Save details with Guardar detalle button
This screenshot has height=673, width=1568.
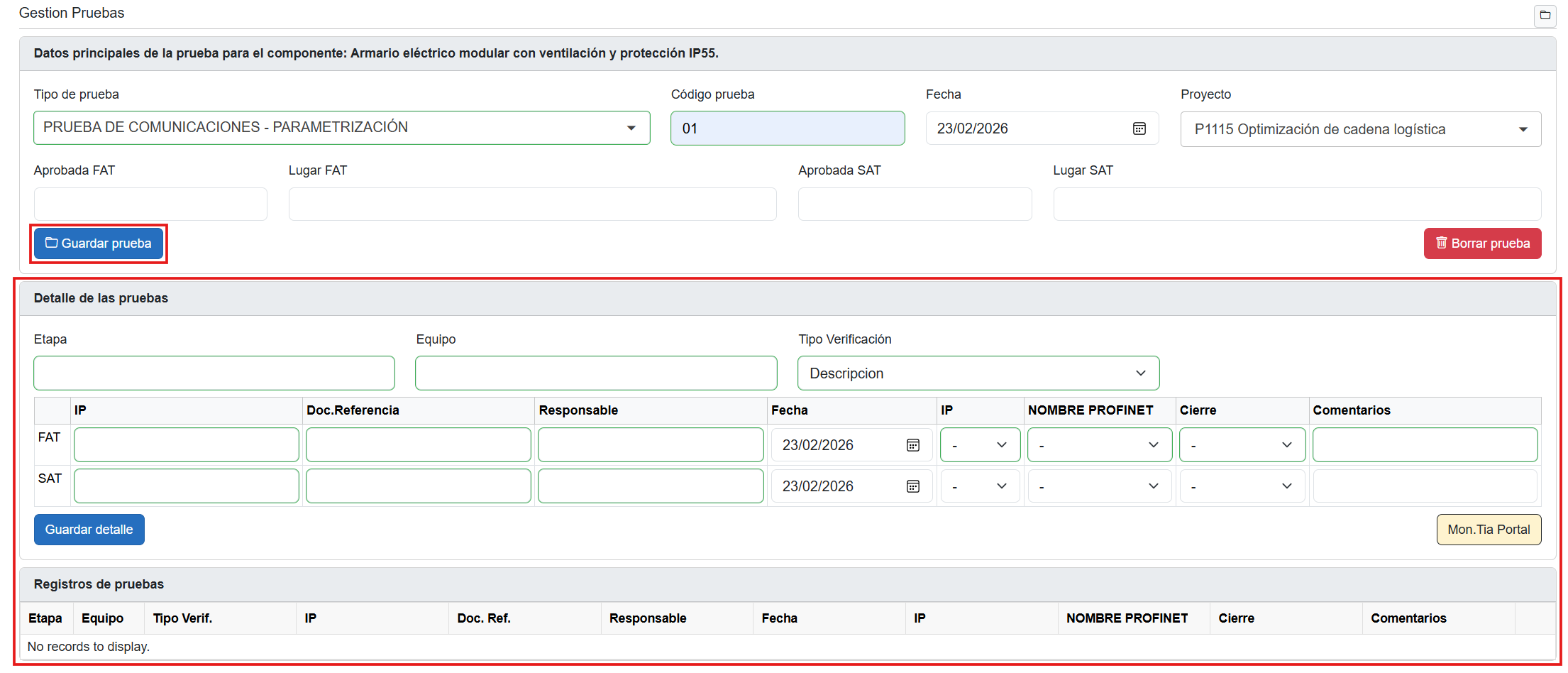89,530
